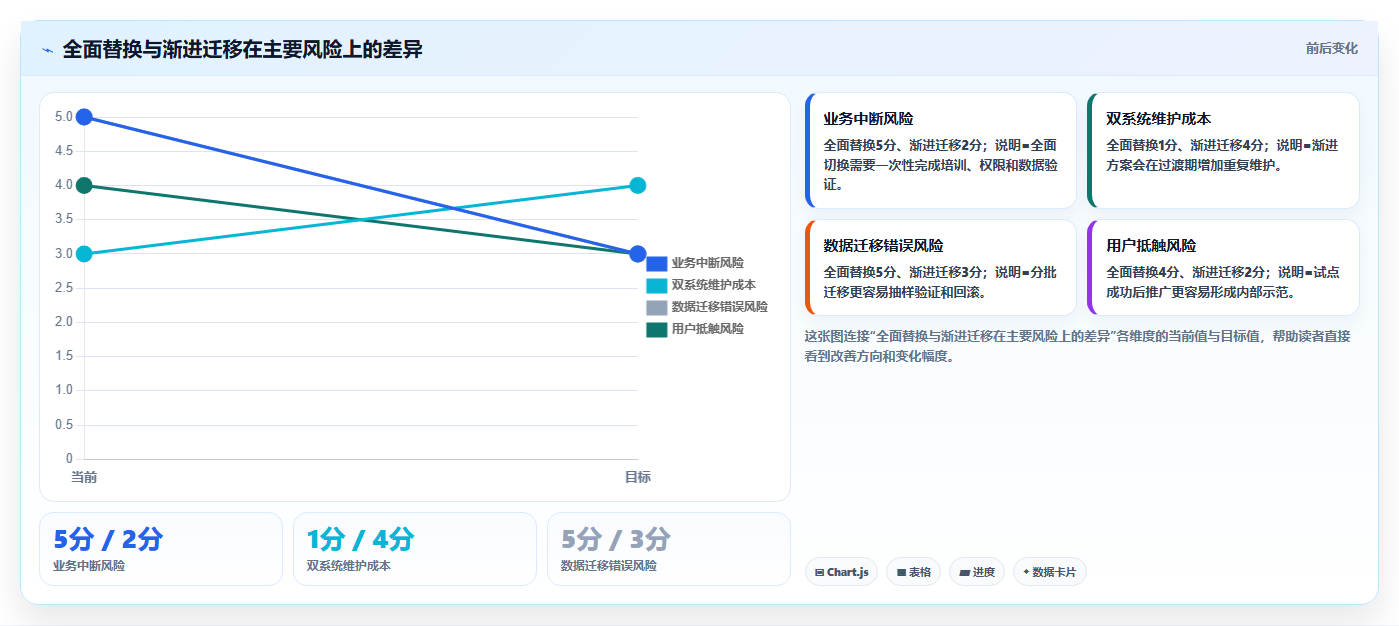Click text 全面替换5分、渐进迁移2分 in first card
Image resolution: width=1399 pixels, height=626 pixels.
click(x=905, y=145)
